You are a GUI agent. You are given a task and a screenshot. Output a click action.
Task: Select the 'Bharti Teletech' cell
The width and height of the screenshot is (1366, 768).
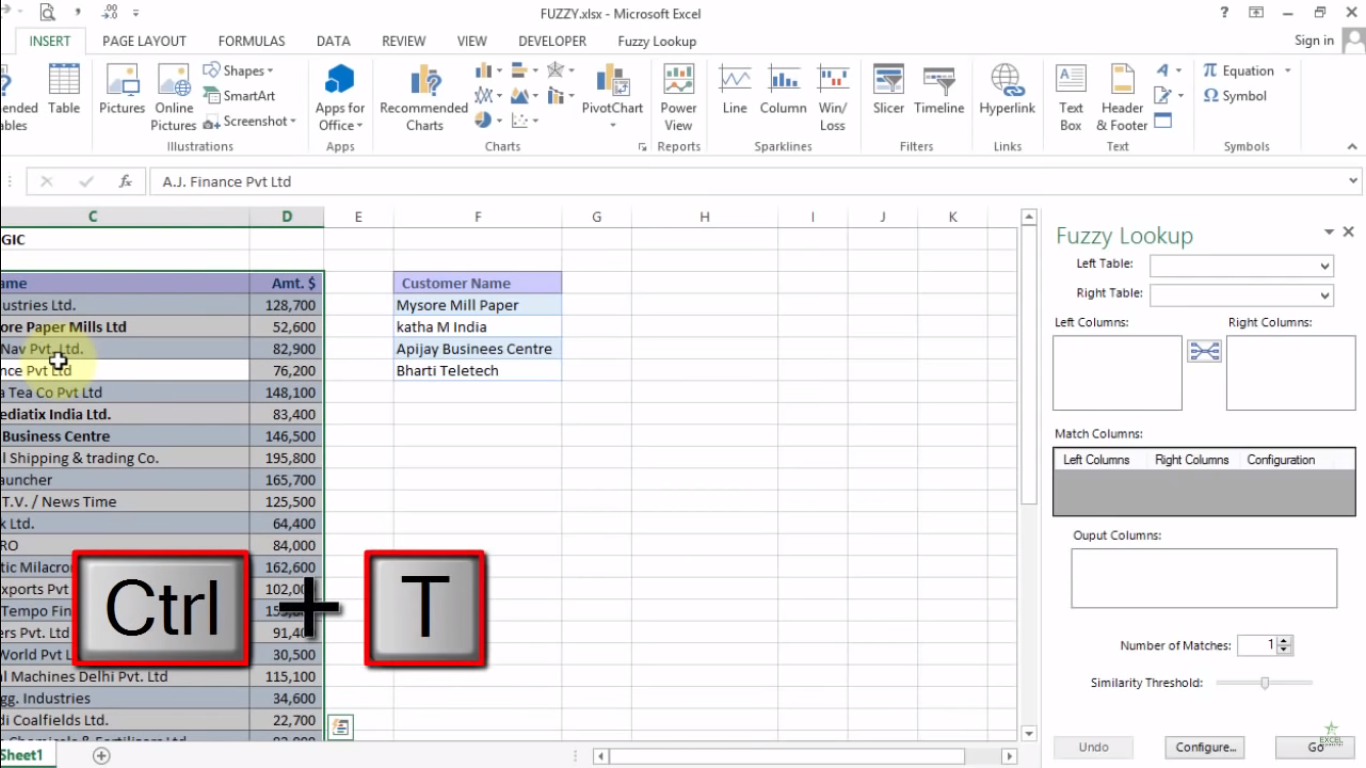(x=478, y=371)
